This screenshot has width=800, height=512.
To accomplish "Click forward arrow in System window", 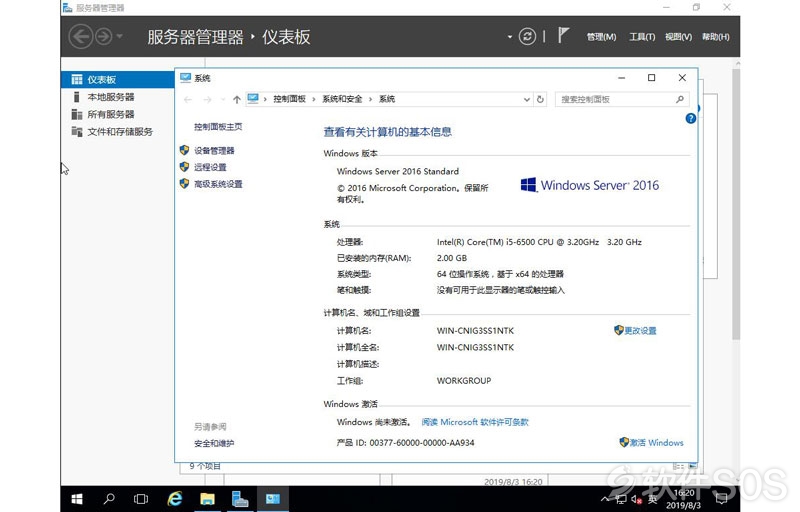I will point(207,99).
